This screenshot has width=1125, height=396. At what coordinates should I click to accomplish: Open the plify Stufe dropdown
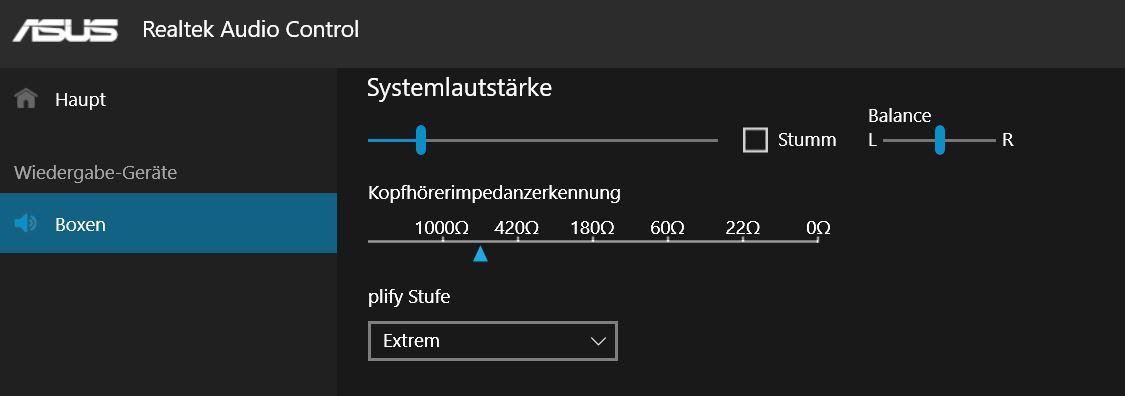pyautogui.click(x=493, y=341)
